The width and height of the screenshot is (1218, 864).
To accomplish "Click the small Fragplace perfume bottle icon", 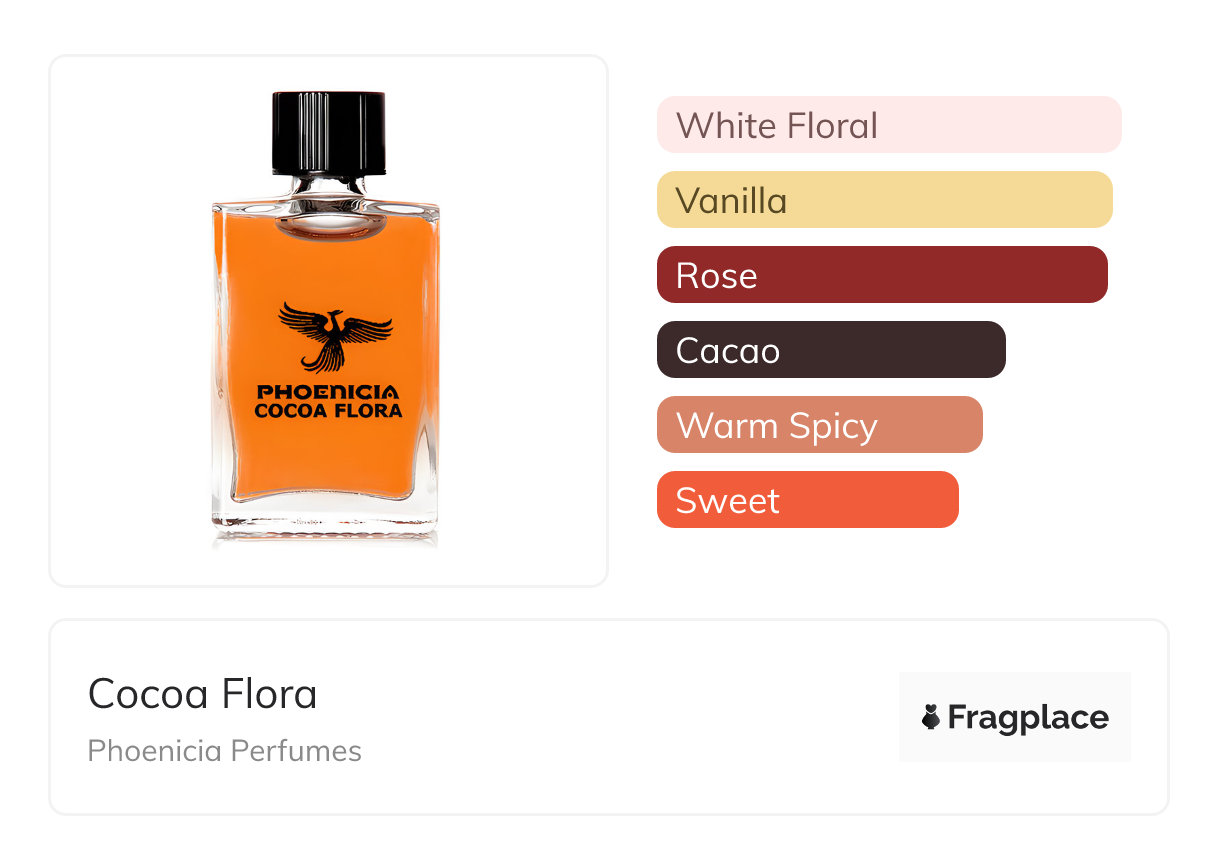I will click(931, 717).
